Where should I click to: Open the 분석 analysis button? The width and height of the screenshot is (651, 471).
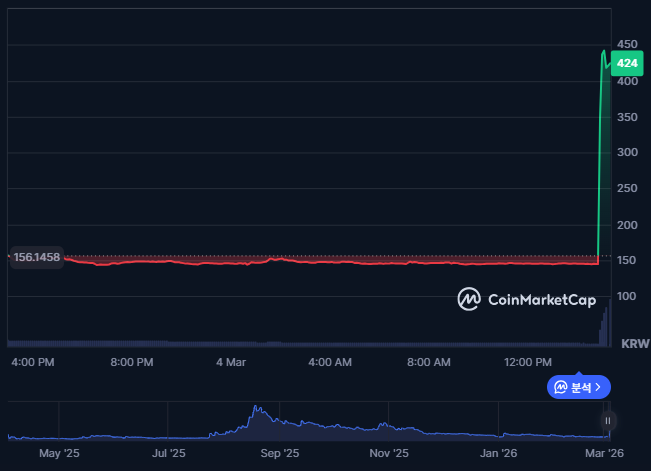pos(579,387)
